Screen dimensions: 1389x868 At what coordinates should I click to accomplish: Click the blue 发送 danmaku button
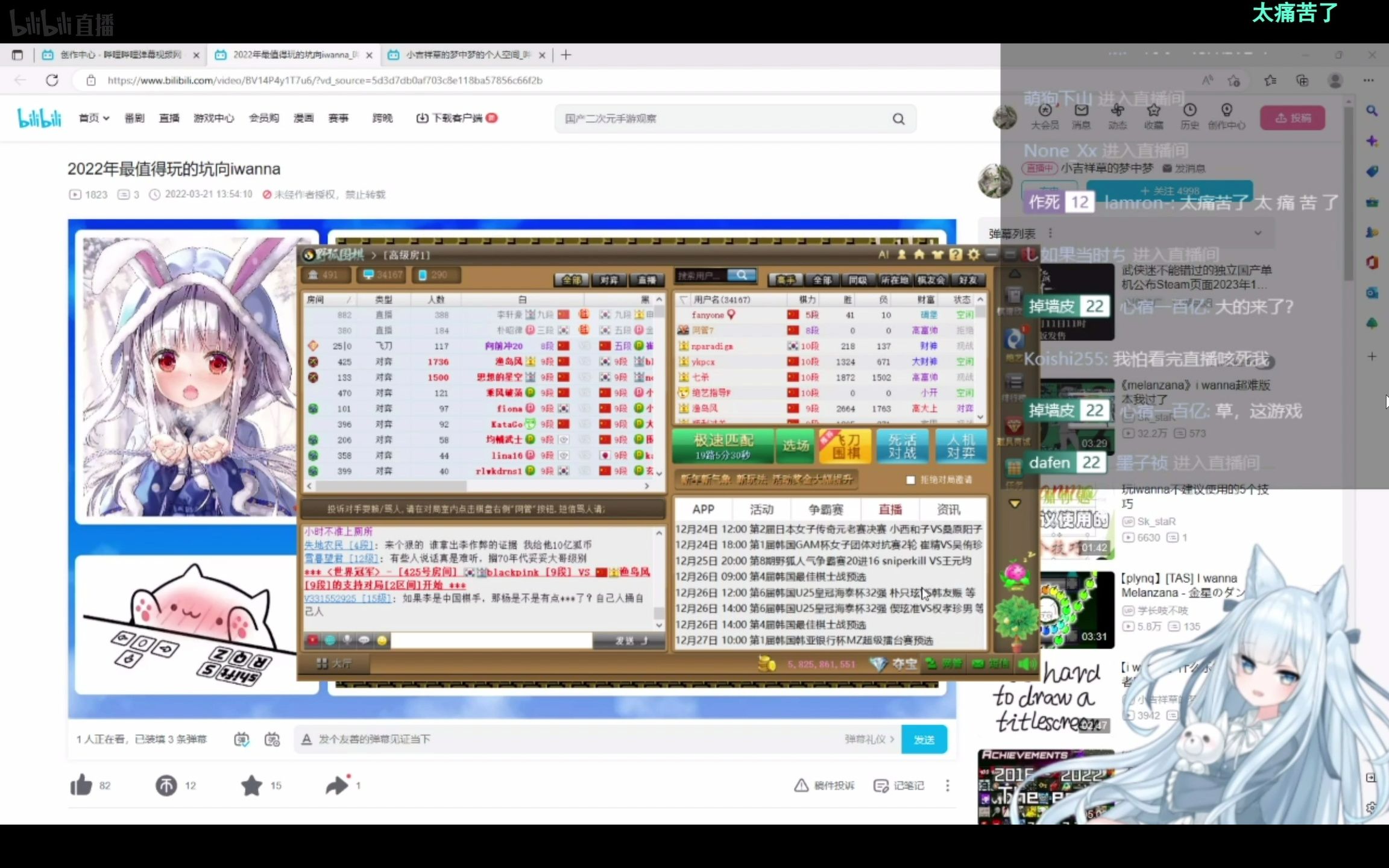[x=924, y=740]
